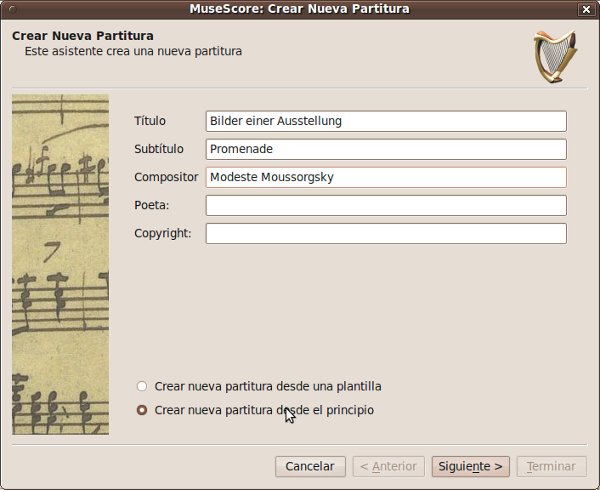Click the 'Este asistente crea una nueva partitura' text
Viewport: 600px width, 490px height.
click(x=133, y=51)
